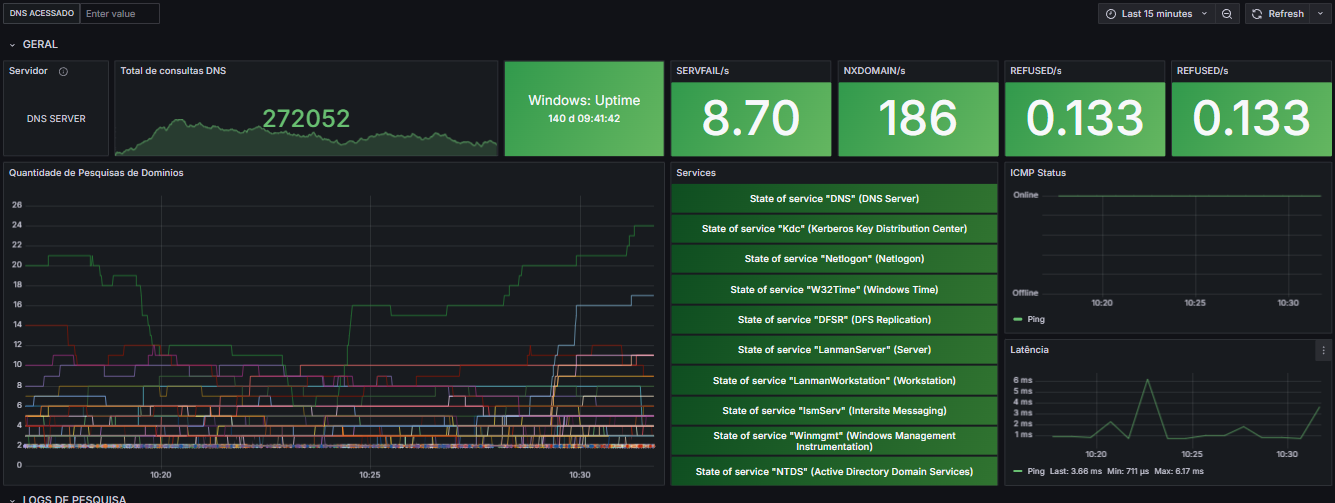Open the Last 15 minutes time range picker
The width and height of the screenshot is (1335, 503).
pos(1156,14)
